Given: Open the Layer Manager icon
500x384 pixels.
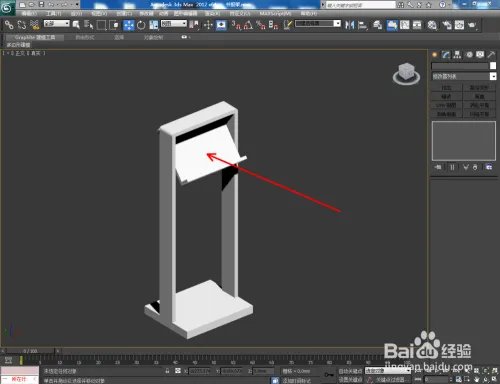Looking at the screenshot, I should click(377, 25).
